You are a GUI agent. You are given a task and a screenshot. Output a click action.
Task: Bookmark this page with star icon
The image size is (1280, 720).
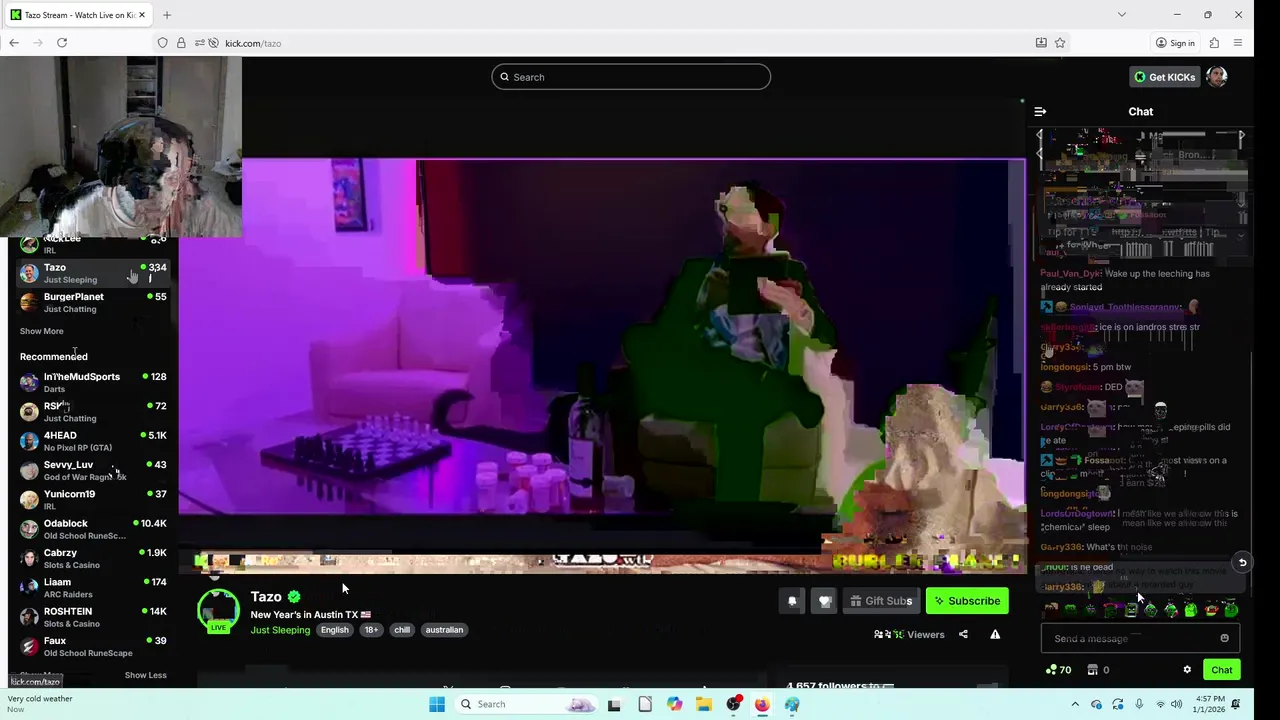(x=1060, y=43)
